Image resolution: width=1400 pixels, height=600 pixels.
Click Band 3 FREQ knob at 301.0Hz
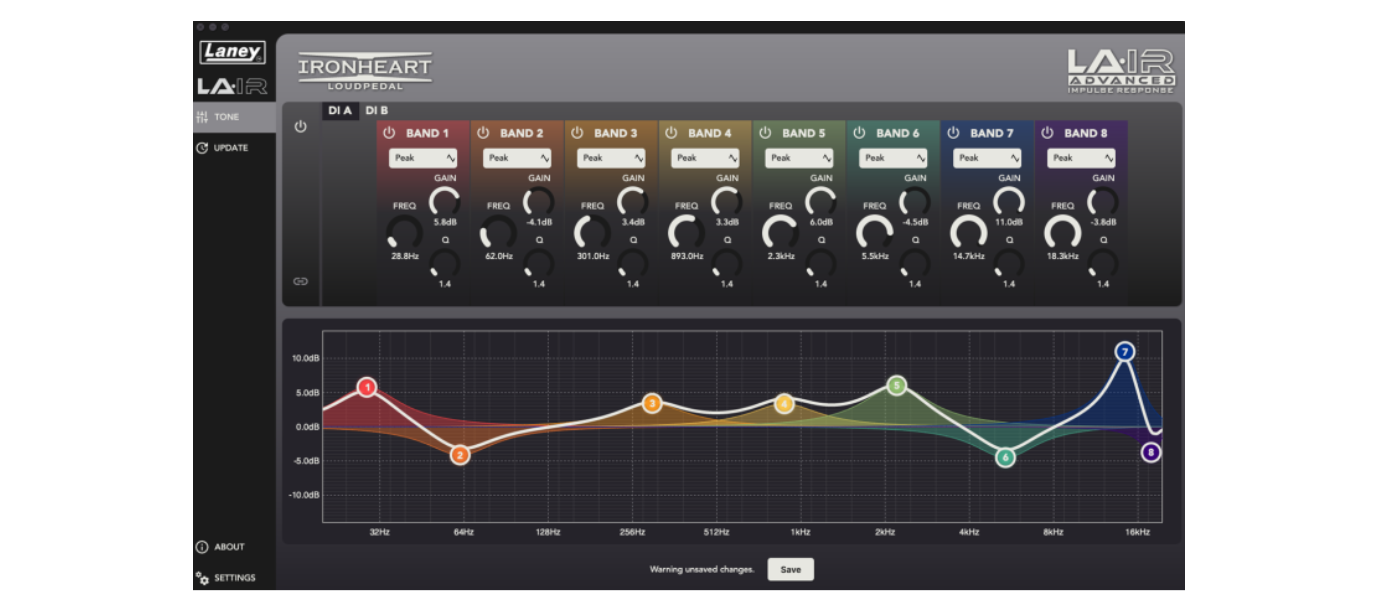point(592,233)
